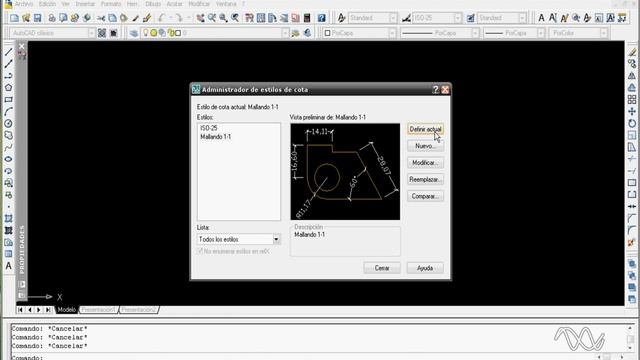This screenshot has width=640, height=360.
Task: Click the Ayuda button in dialog
Action: tap(425, 268)
